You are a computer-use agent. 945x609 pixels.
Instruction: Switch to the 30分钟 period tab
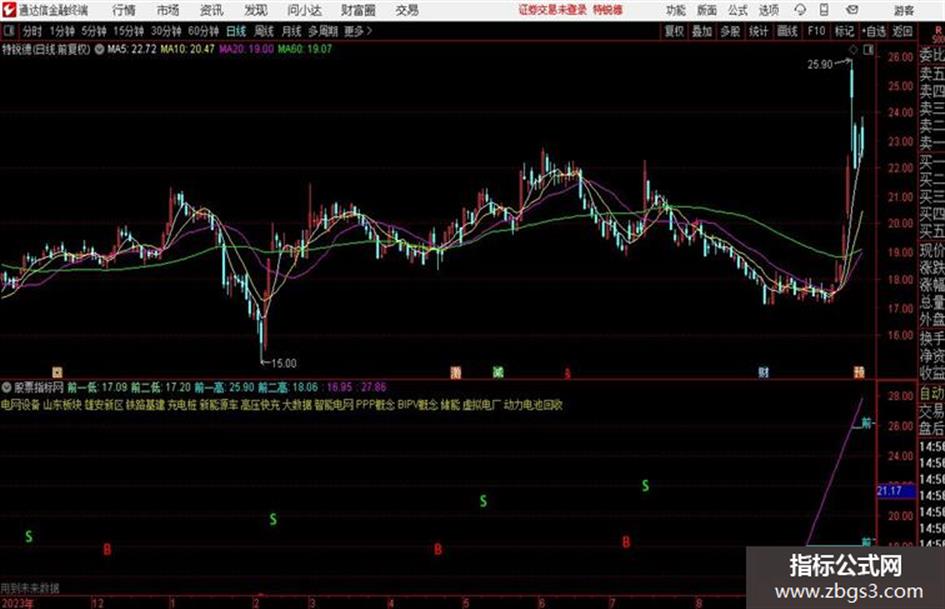[x=166, y=31]
